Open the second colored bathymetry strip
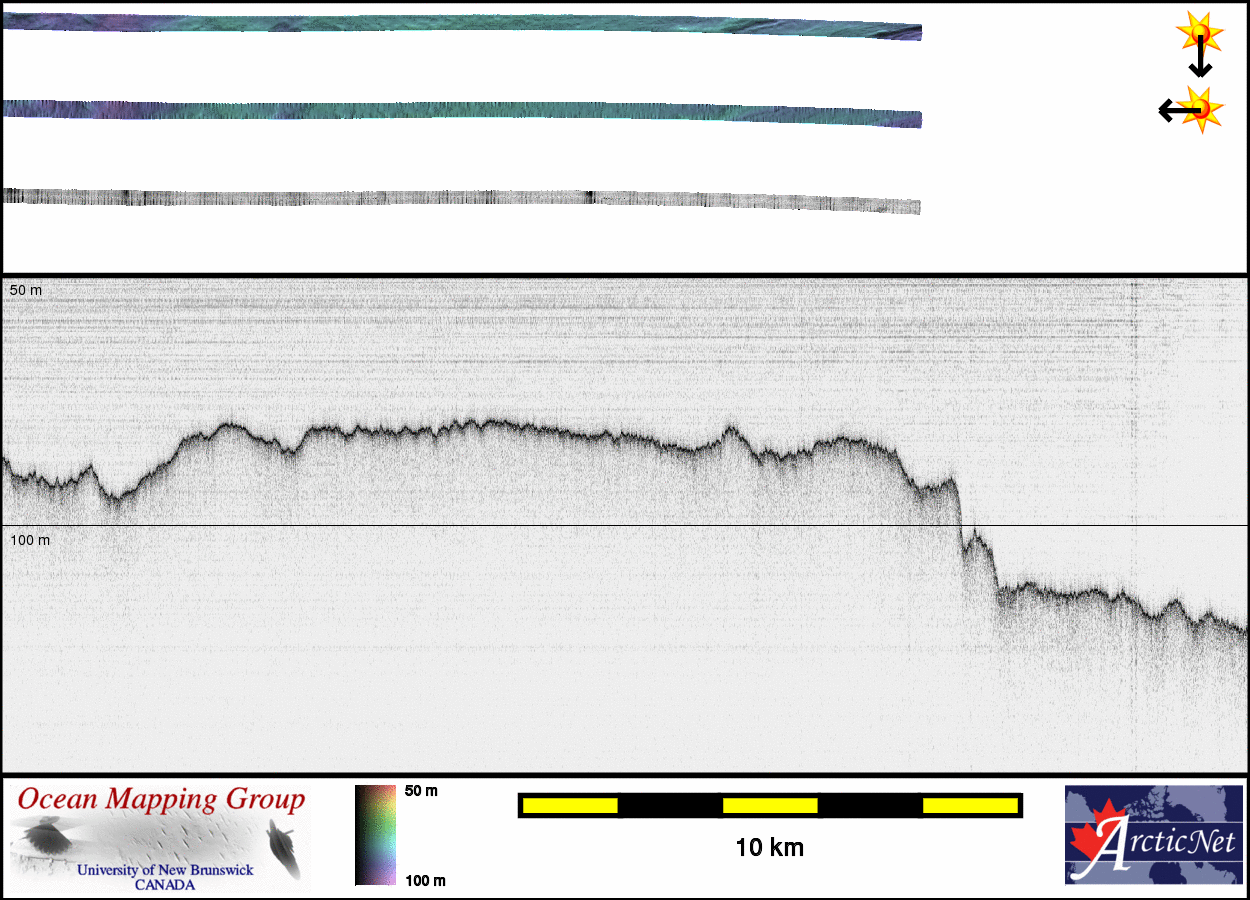The width and height of the screenshot is (1250, 900). [460, 110]
